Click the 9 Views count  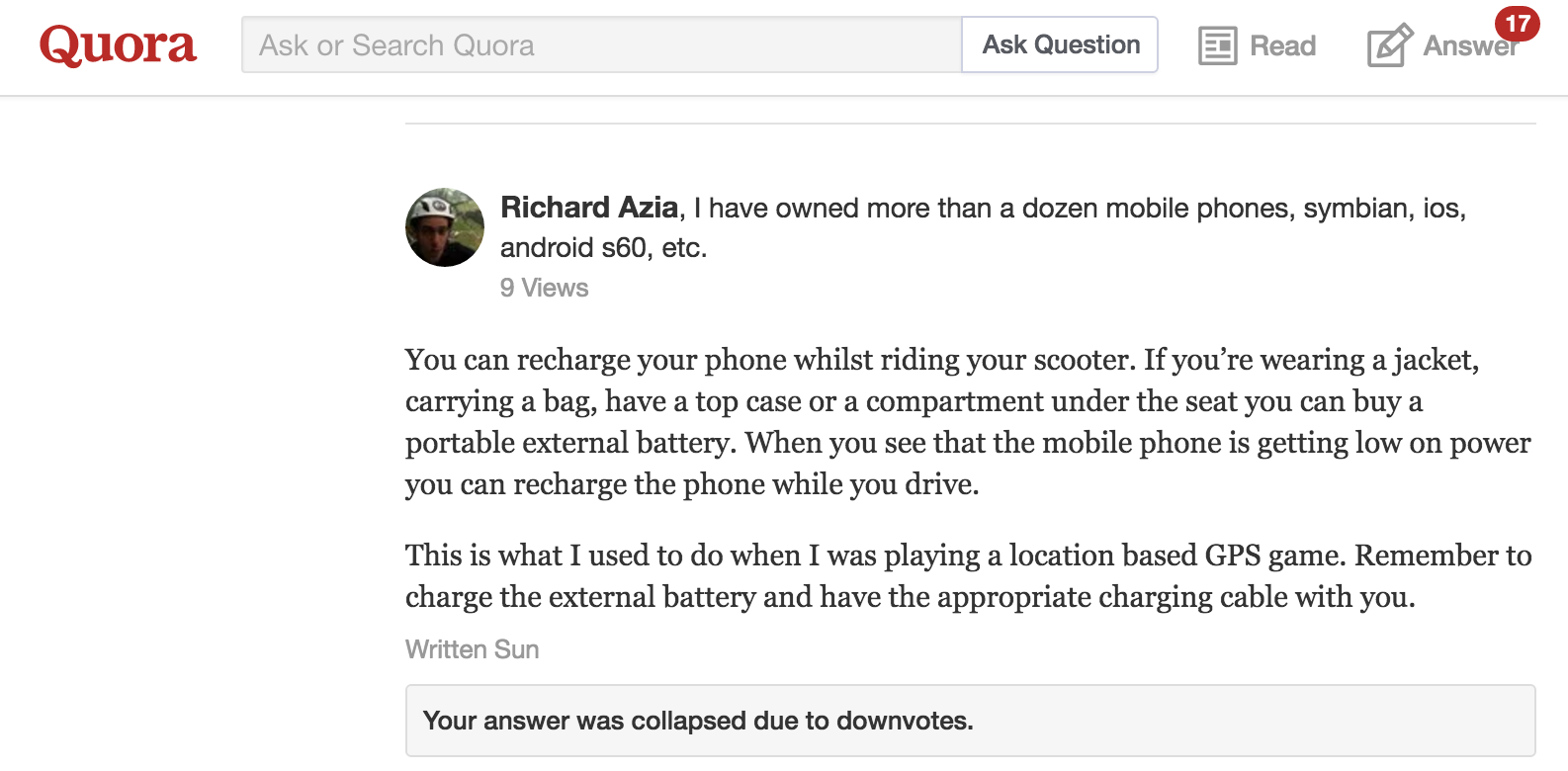coord(544,288)
